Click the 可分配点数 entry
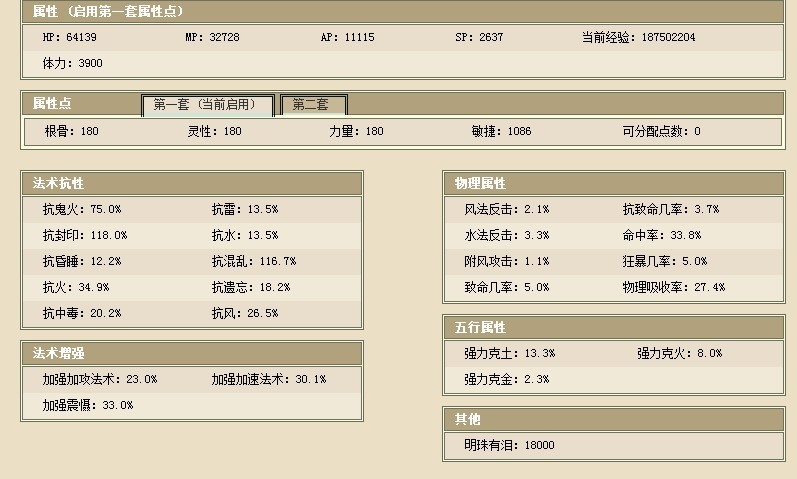Image resolution: width=797 pixels, height=479 pixels. (x=661, y=131)
